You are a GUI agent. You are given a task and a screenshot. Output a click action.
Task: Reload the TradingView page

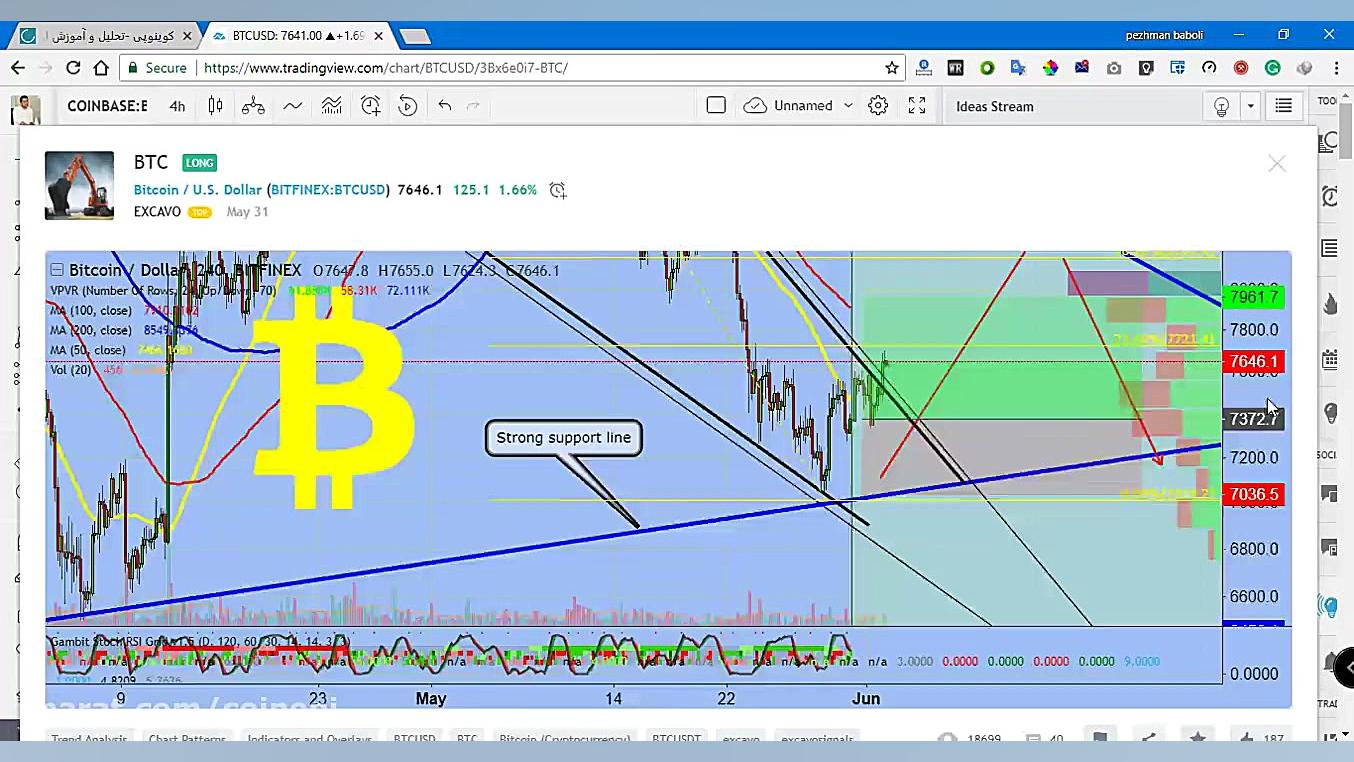[73, 68]
